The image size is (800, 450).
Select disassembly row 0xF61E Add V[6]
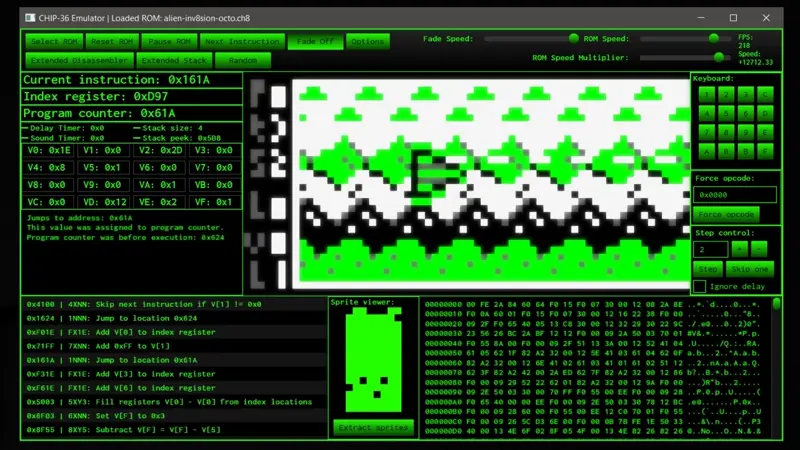[x=174, y=388]
